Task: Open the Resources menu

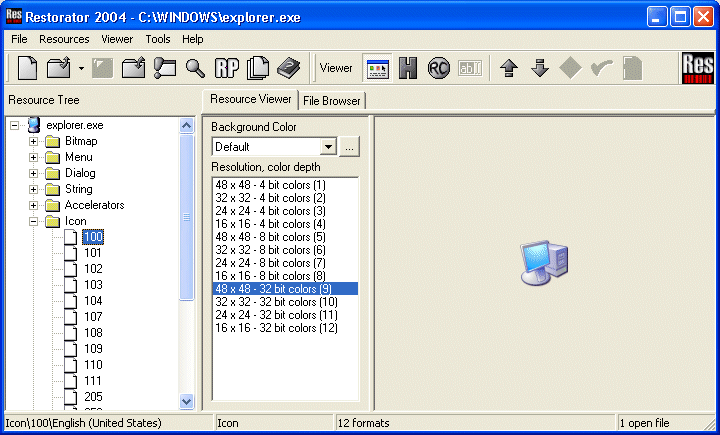Action: [64, 40]
